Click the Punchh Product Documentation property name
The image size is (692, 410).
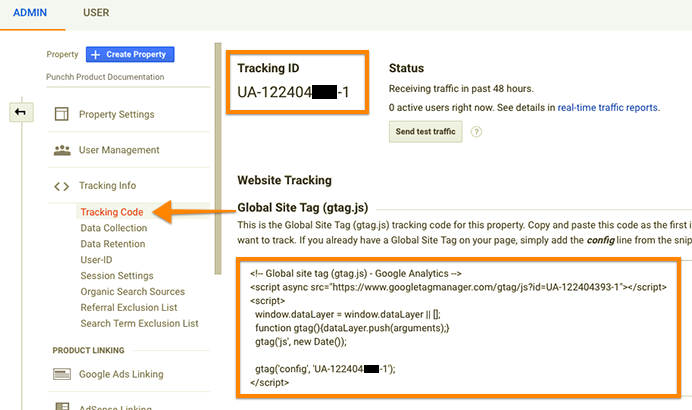pyautogui.click(x=105, y=77)
